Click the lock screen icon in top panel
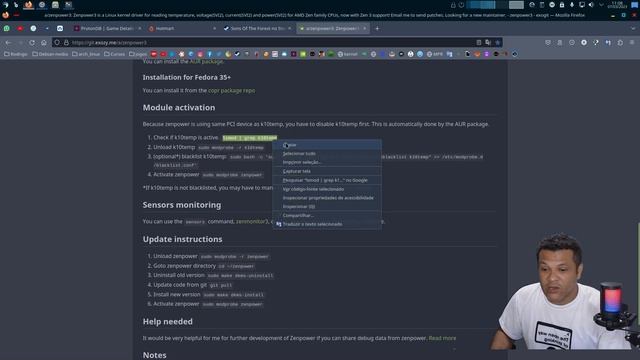Screen dimensions: 640x360 453,5
